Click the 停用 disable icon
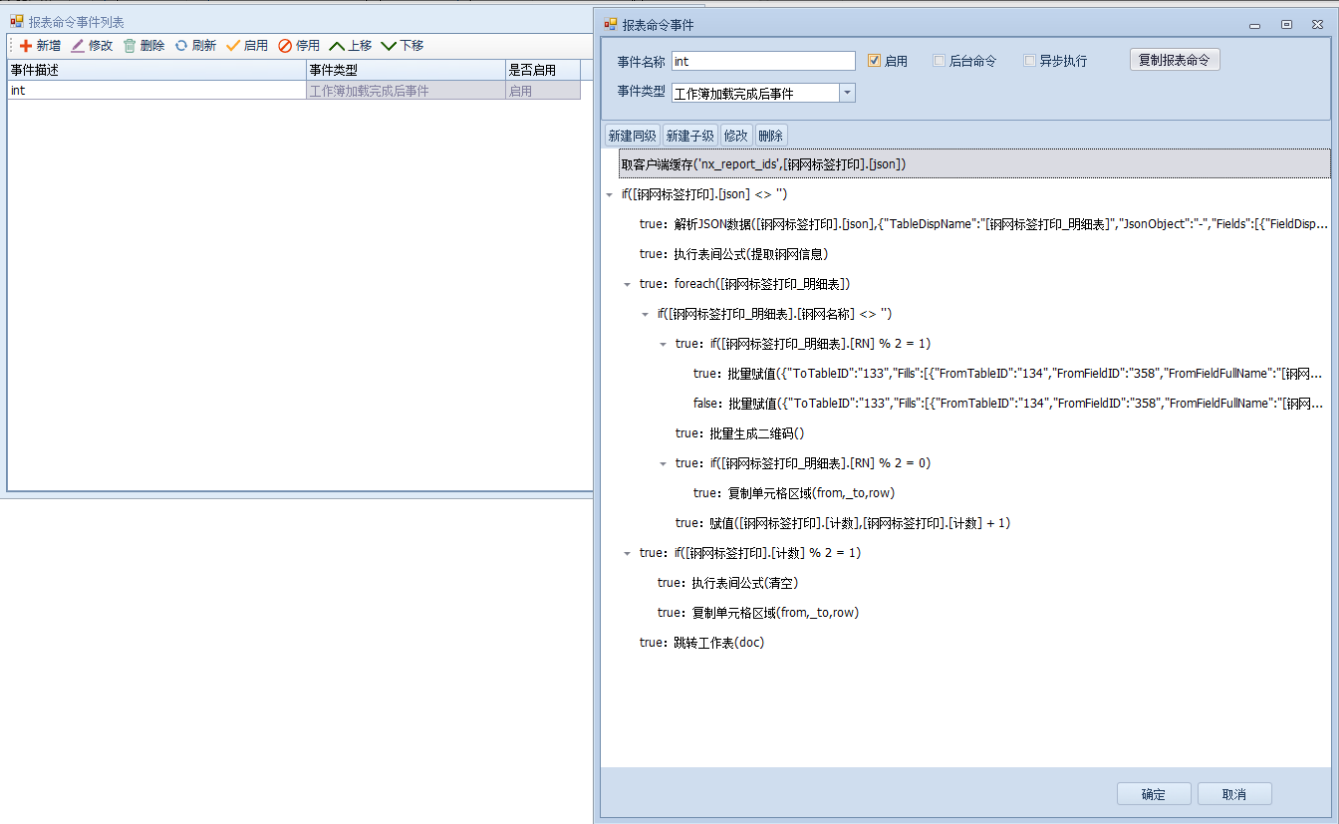 pos(285,46)
